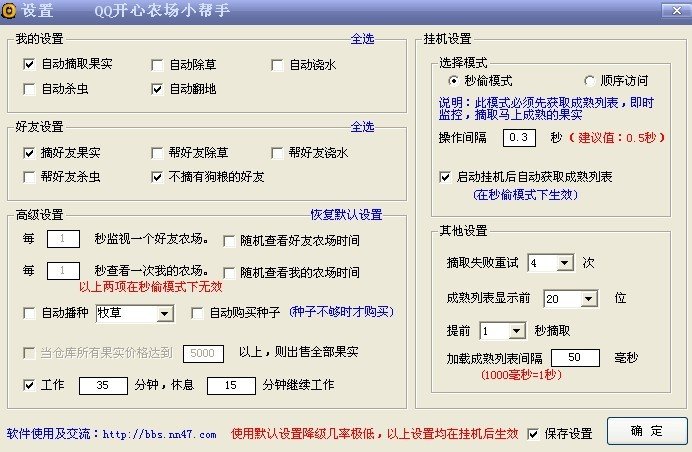Open 摘取失败重试 count dropdown
This screenshot has width=692, height=452.
564,263
